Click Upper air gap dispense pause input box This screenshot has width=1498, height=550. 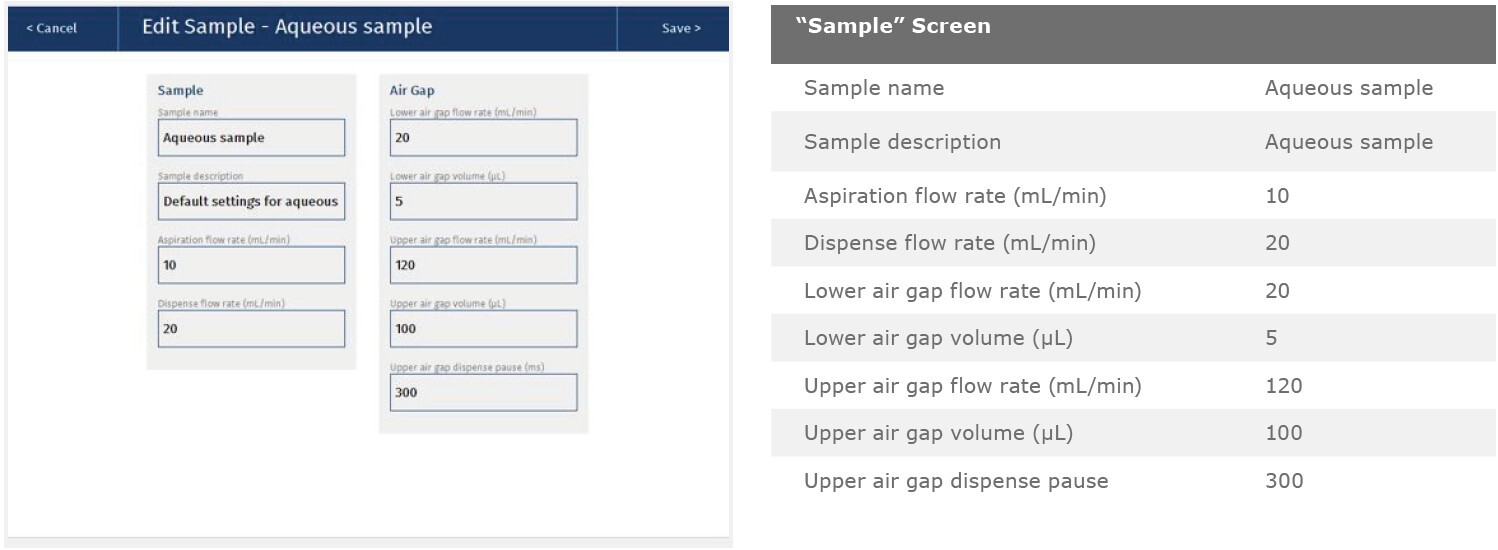click(x=483, y=392)
